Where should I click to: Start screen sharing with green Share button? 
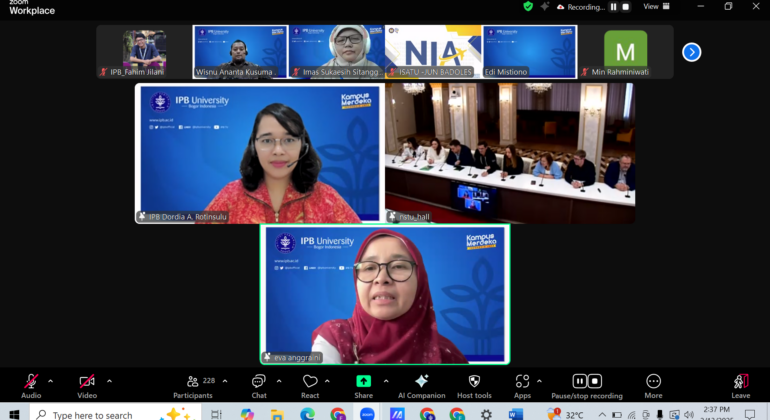coord(363,382)
